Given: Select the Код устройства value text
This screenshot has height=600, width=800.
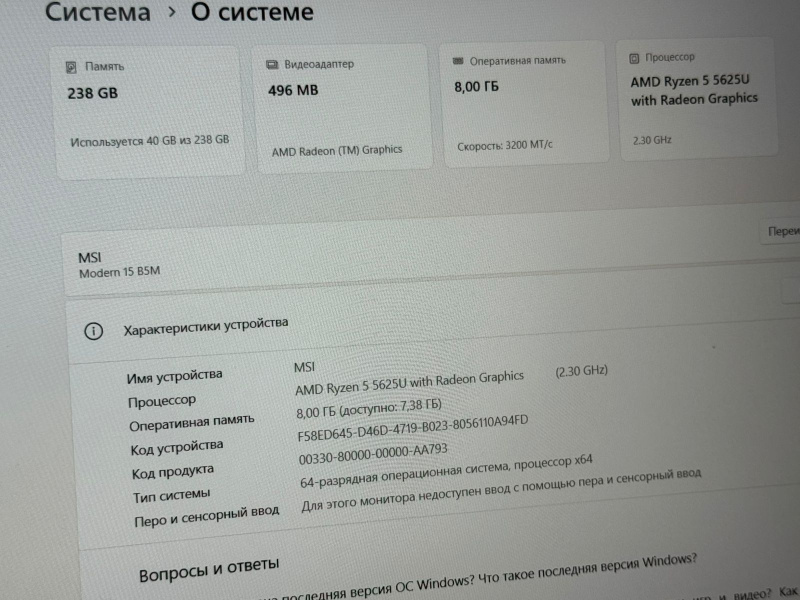Looking at the screenshot, I should pyautogui.click(x=413, y=429).
